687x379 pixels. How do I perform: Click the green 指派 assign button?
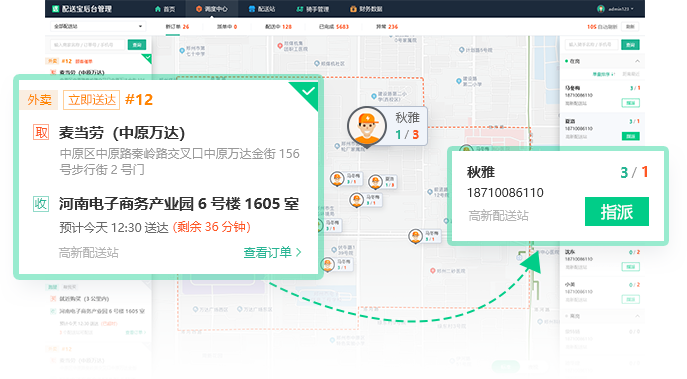617,212
